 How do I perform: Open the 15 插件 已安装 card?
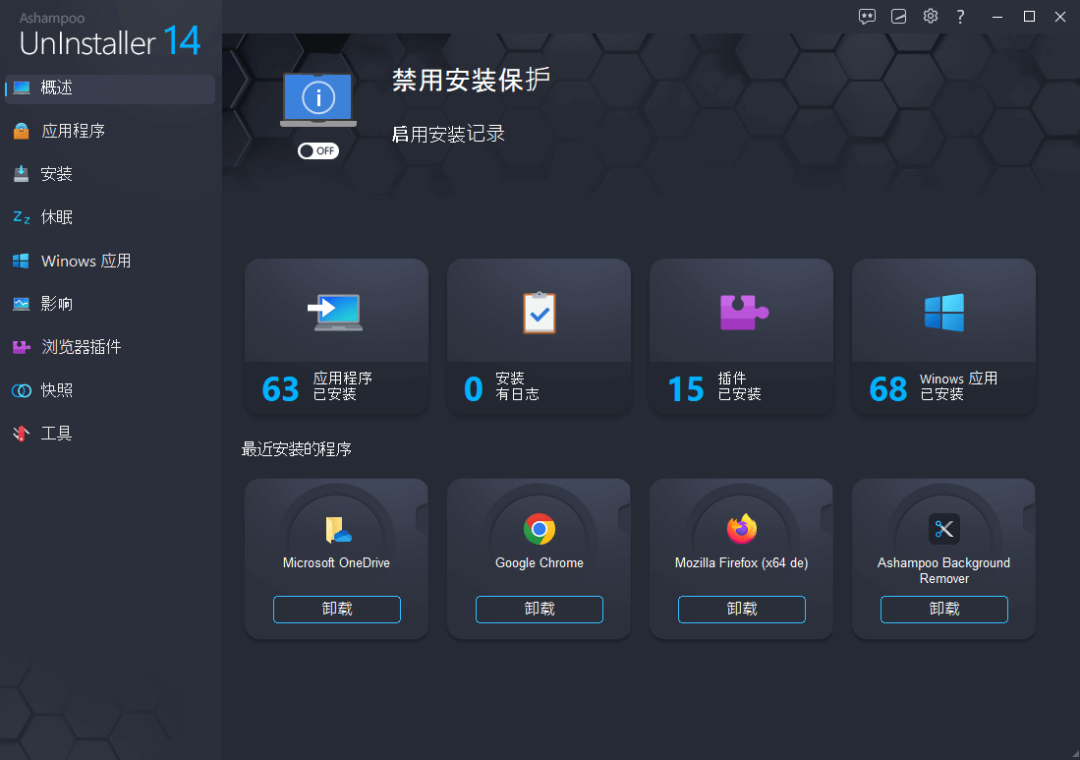coord(742,337)
